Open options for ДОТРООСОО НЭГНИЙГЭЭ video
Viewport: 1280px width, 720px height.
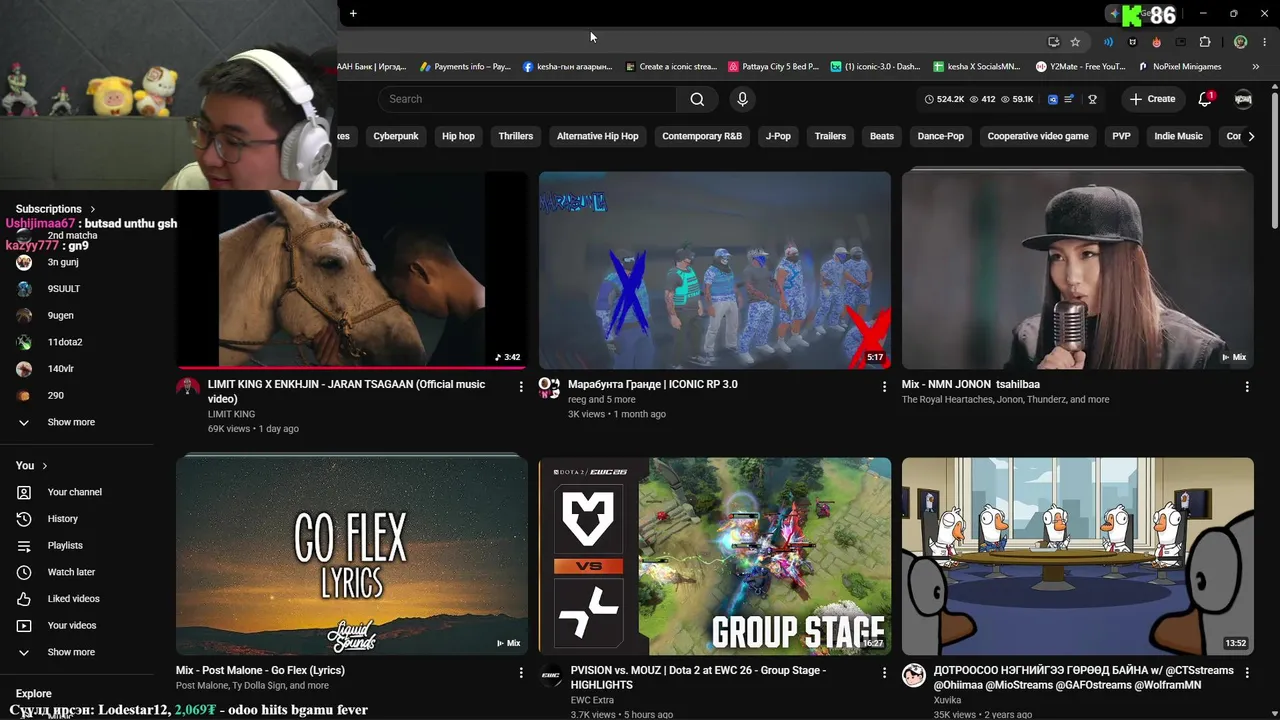(1247, 673)
